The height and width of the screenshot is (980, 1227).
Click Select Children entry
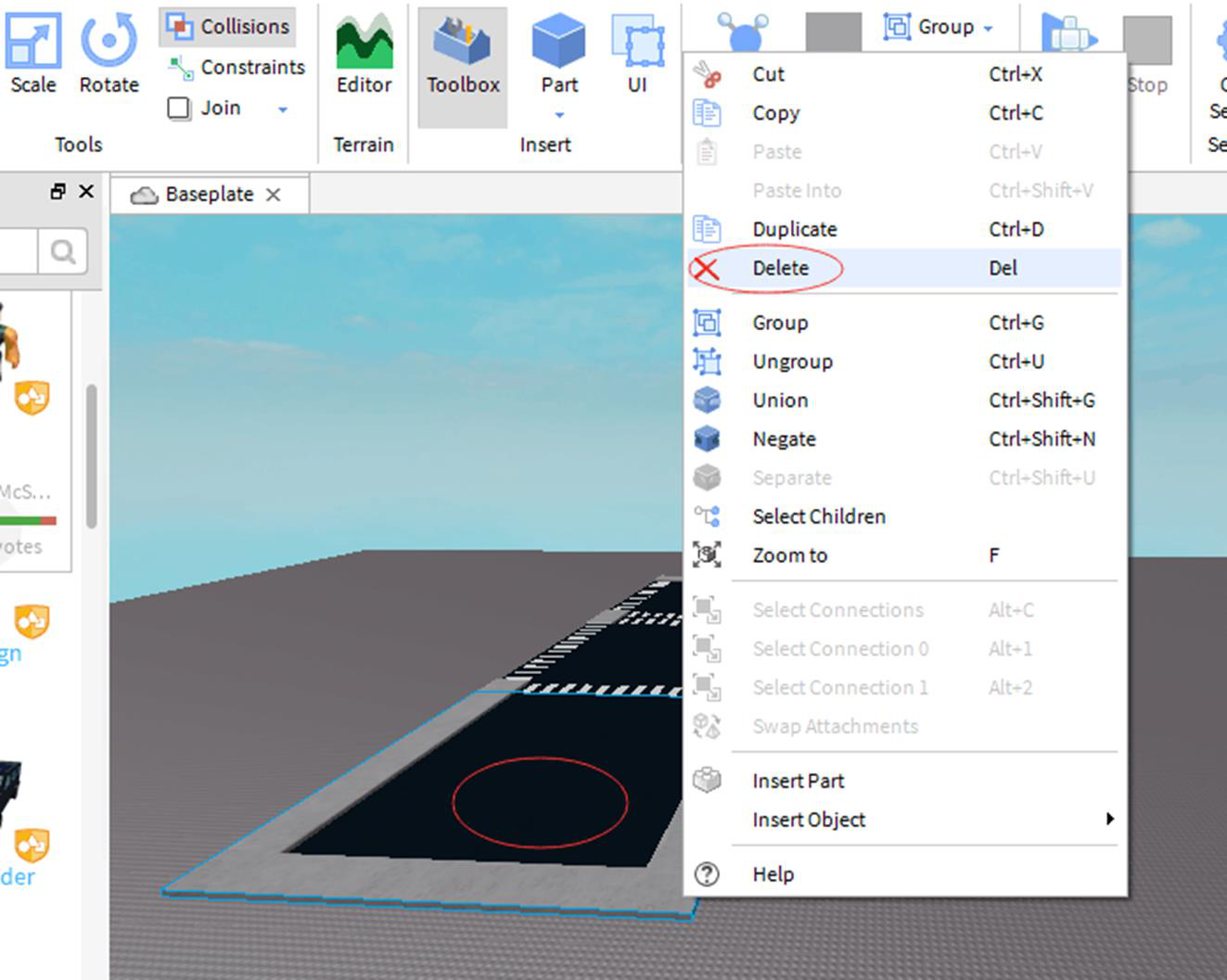tap(904, 516)
